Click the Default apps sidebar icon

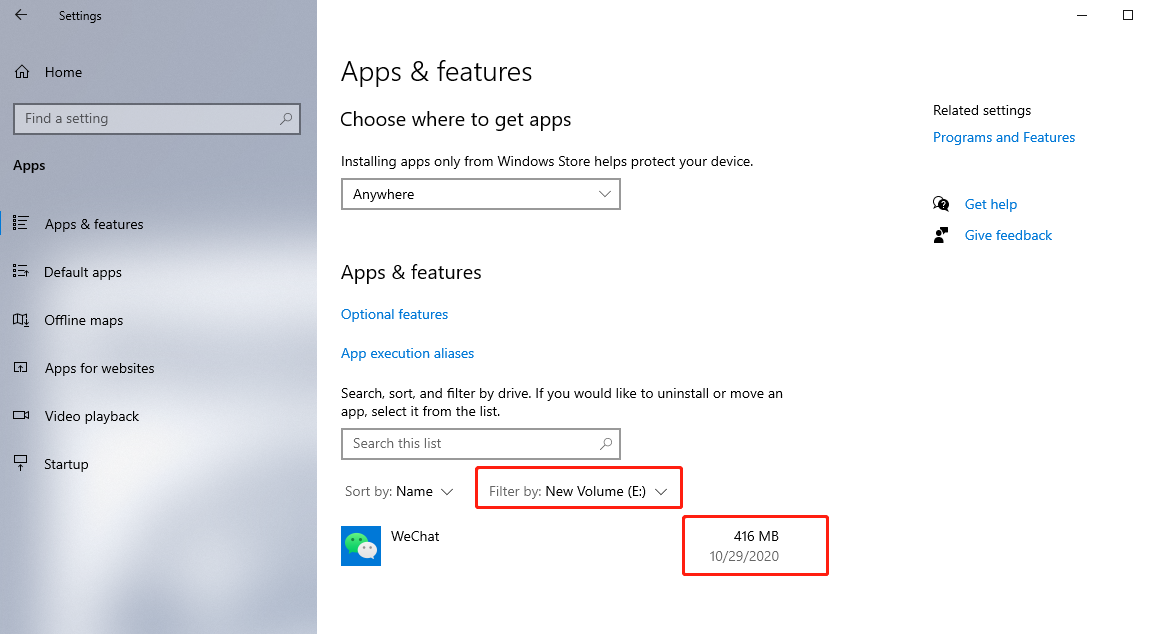[21, 271]
